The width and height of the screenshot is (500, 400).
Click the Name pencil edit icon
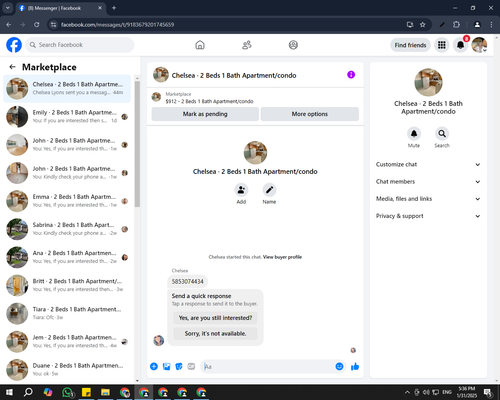[x=269, y=190]
